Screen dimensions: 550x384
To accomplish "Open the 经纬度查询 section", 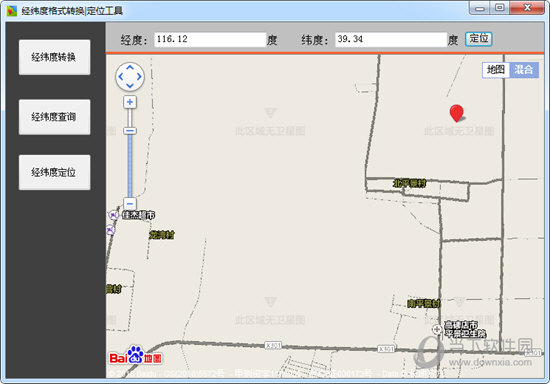I will click(x=54, y=117).
